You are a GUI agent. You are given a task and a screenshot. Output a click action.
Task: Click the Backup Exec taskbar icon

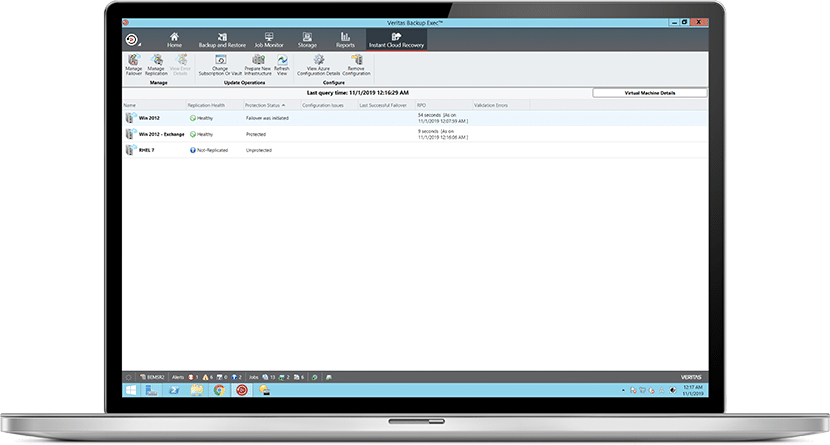pos(242,390)
